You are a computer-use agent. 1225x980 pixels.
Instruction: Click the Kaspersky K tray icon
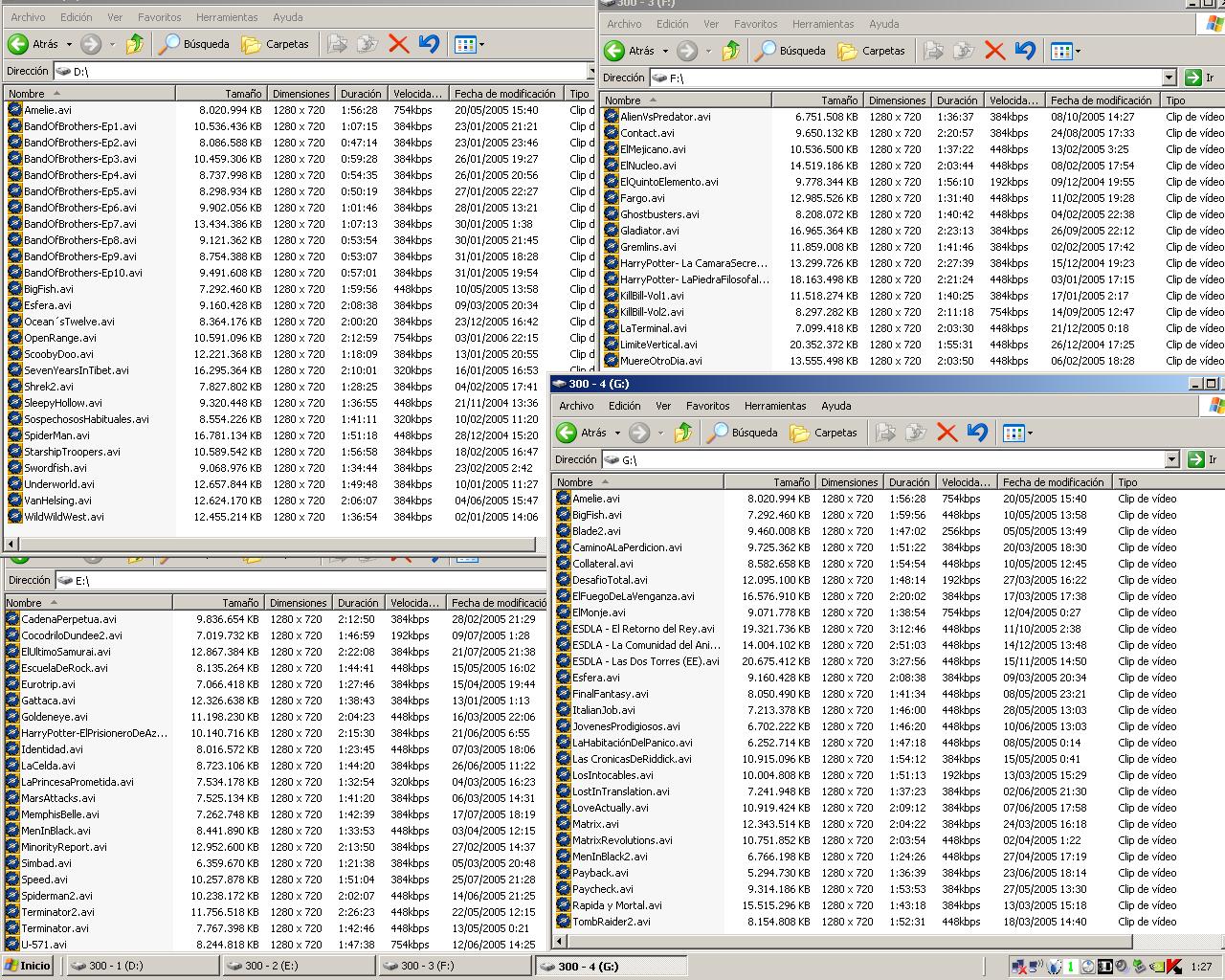point(1173,967)
